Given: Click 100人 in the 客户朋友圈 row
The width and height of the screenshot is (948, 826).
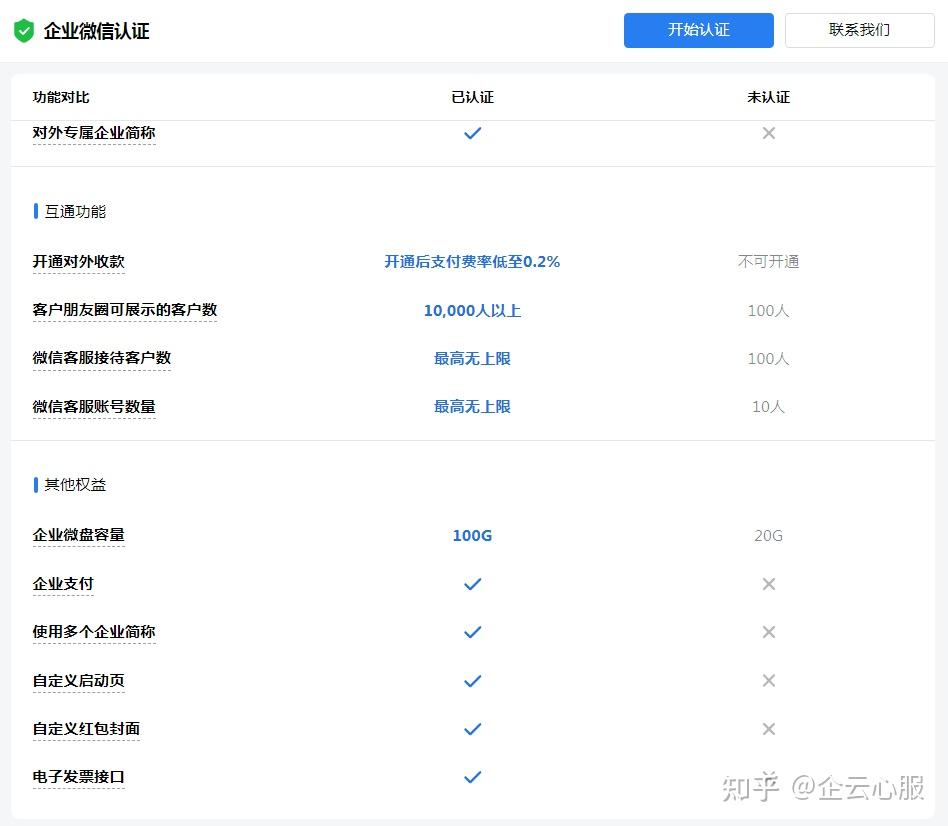Looking at the screenshot, I should pos(768,311).
